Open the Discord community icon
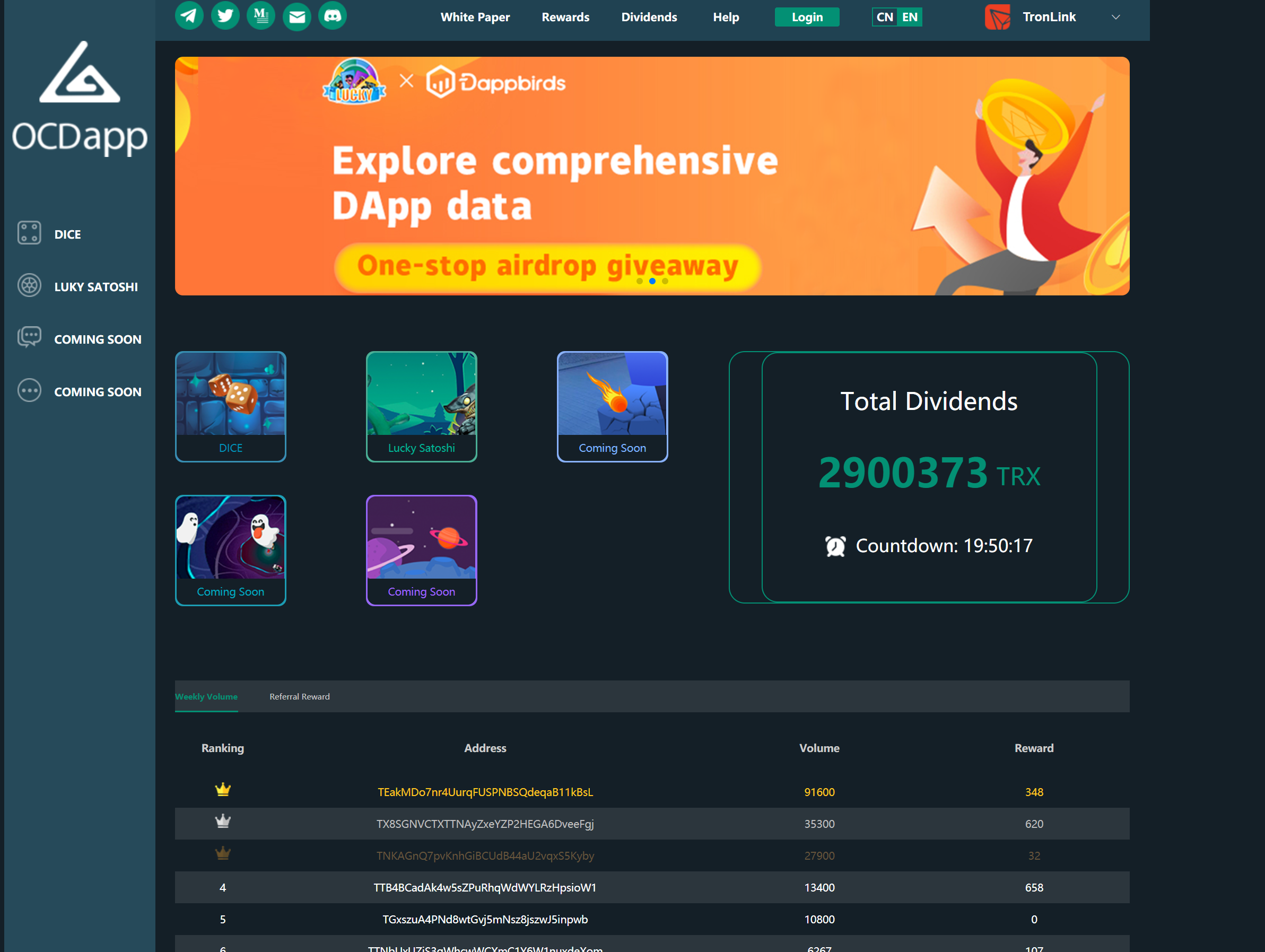Image resolution: width=1265 pixels, height=952 pixels. coord(332,16)
